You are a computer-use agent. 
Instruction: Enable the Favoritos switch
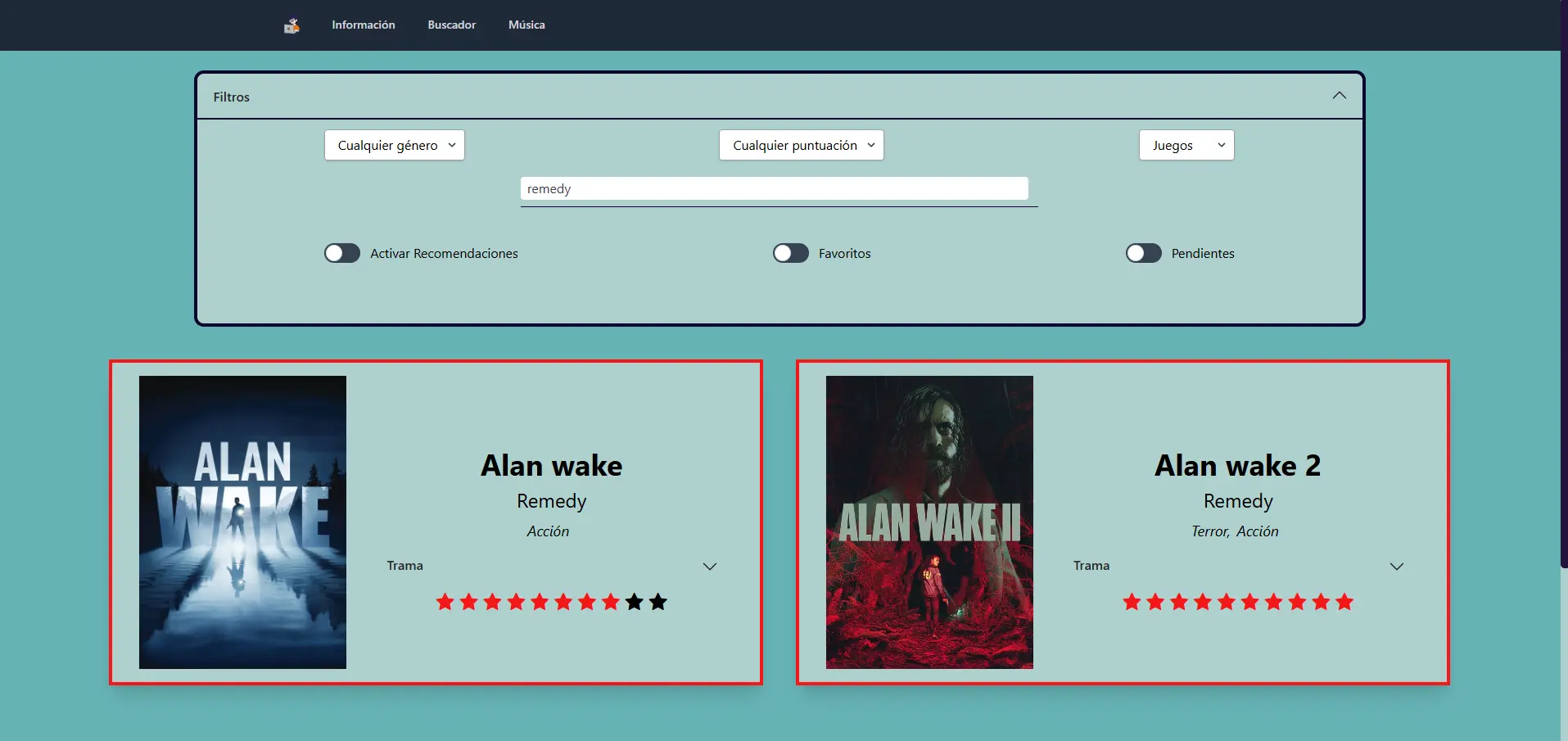coord(791,253)
